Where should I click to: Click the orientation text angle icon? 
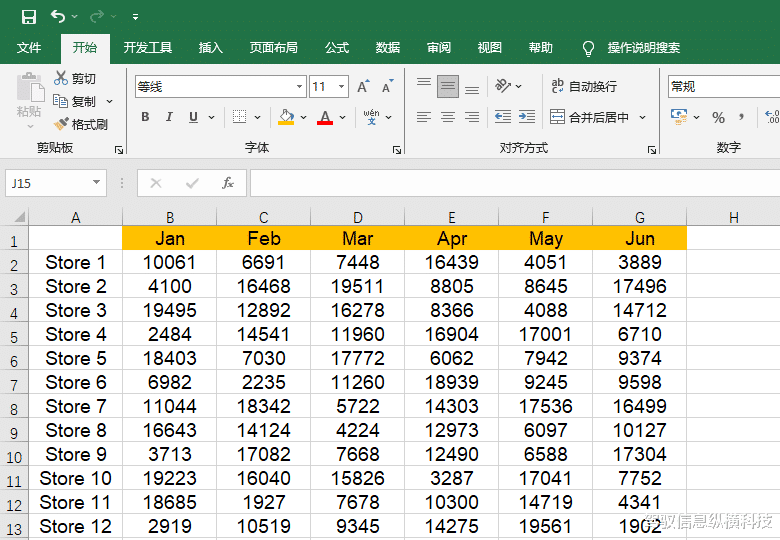[x=503, y=87]
